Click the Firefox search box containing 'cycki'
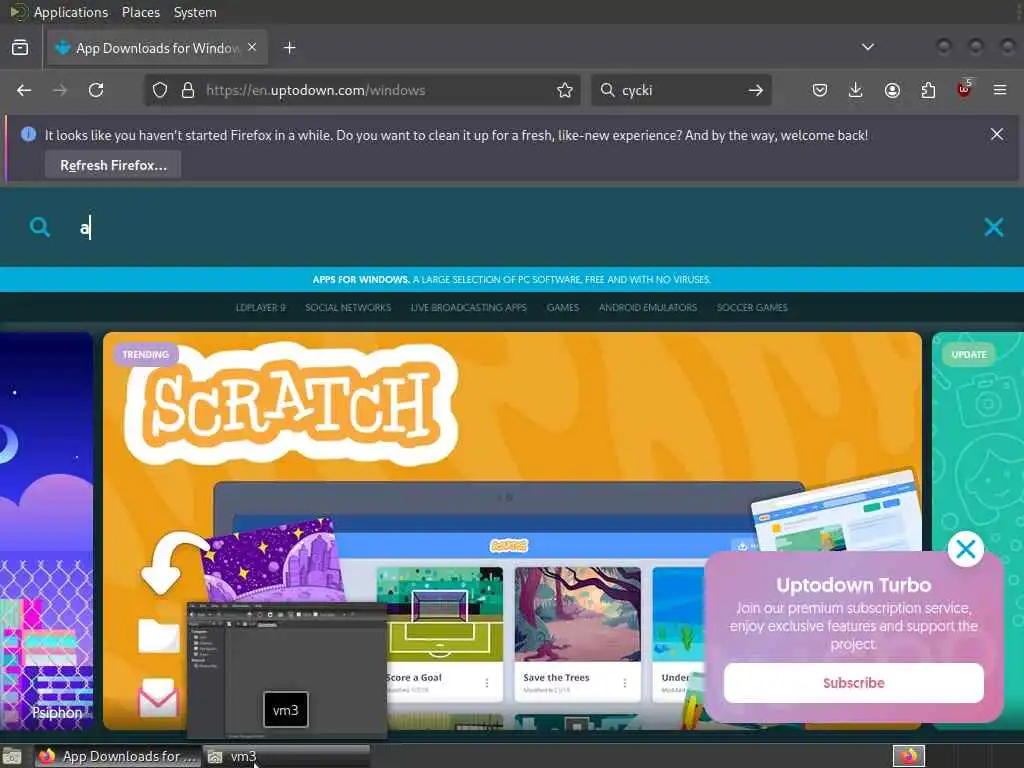 tap(679, 90)
